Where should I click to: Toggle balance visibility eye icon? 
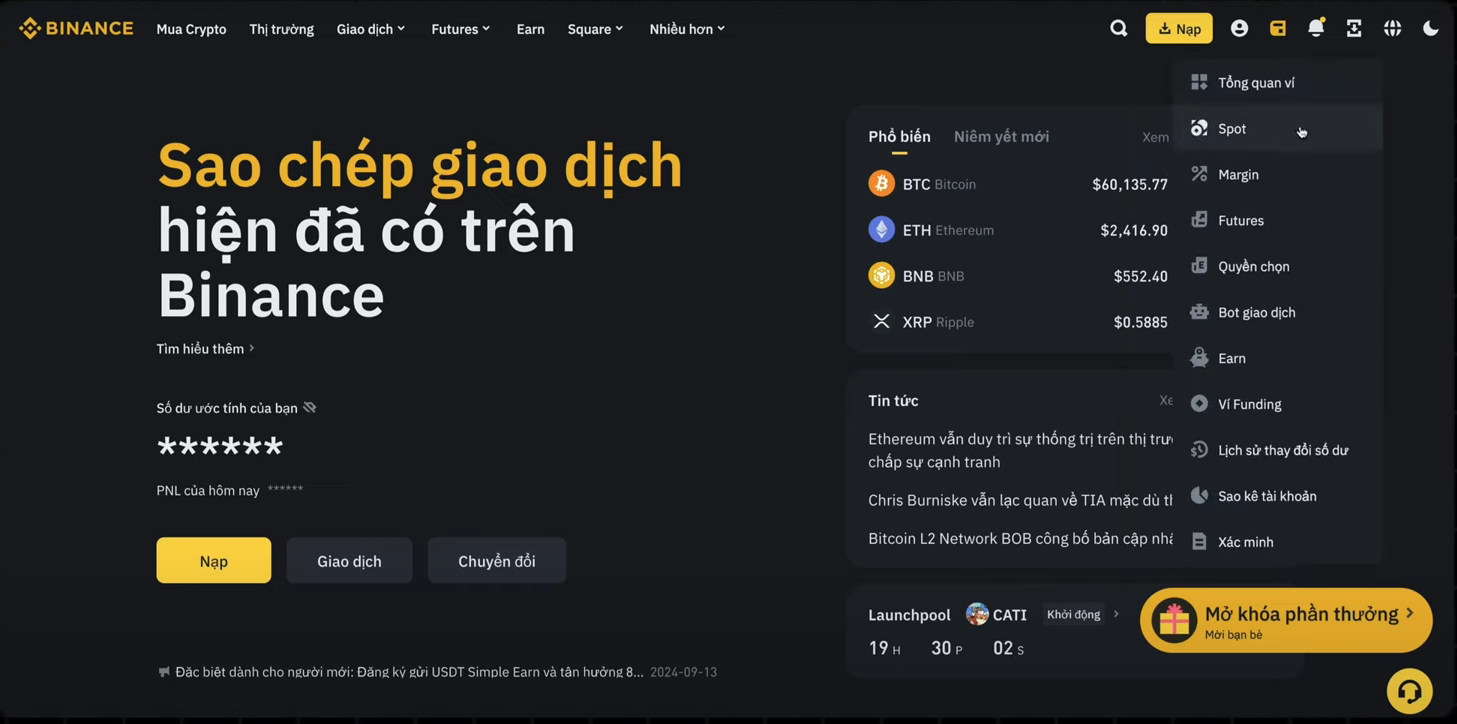(x=310, y=407)
